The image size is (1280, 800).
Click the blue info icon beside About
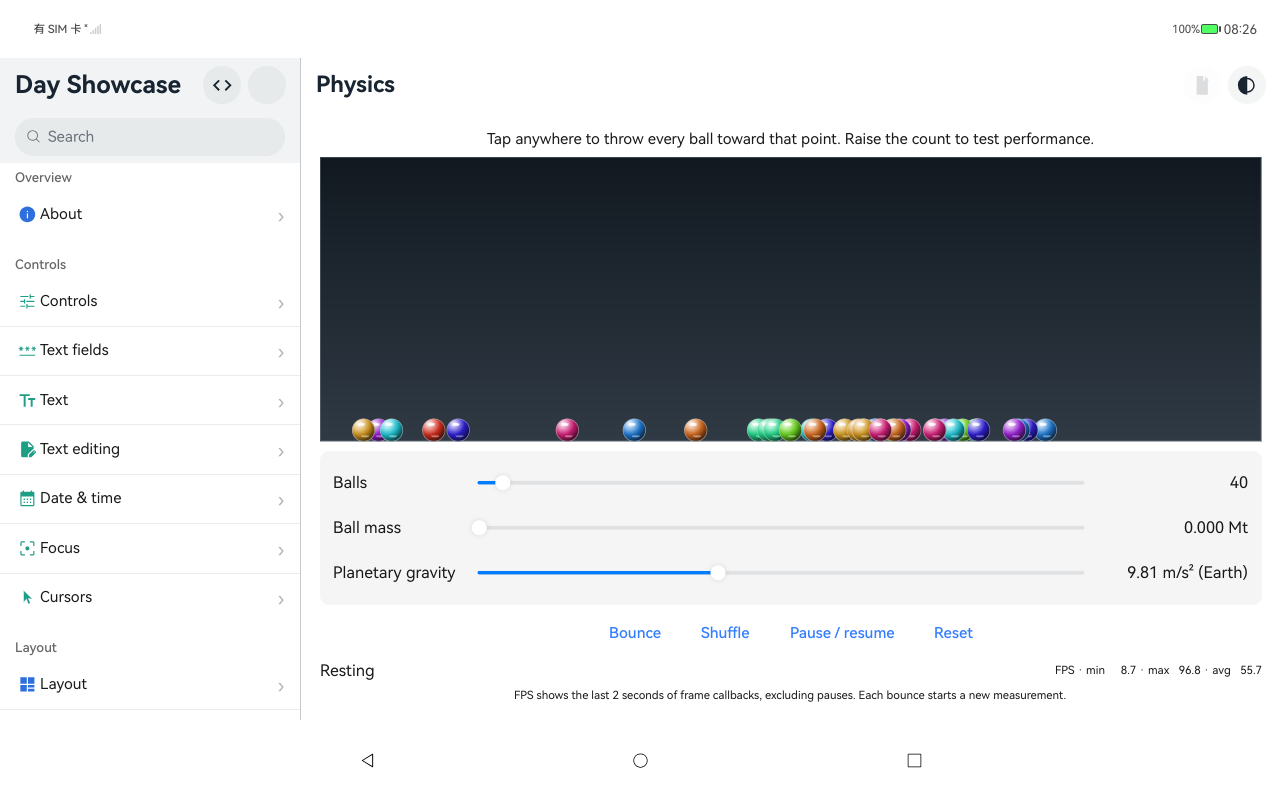pyautogui.click(x=27, y=214)
